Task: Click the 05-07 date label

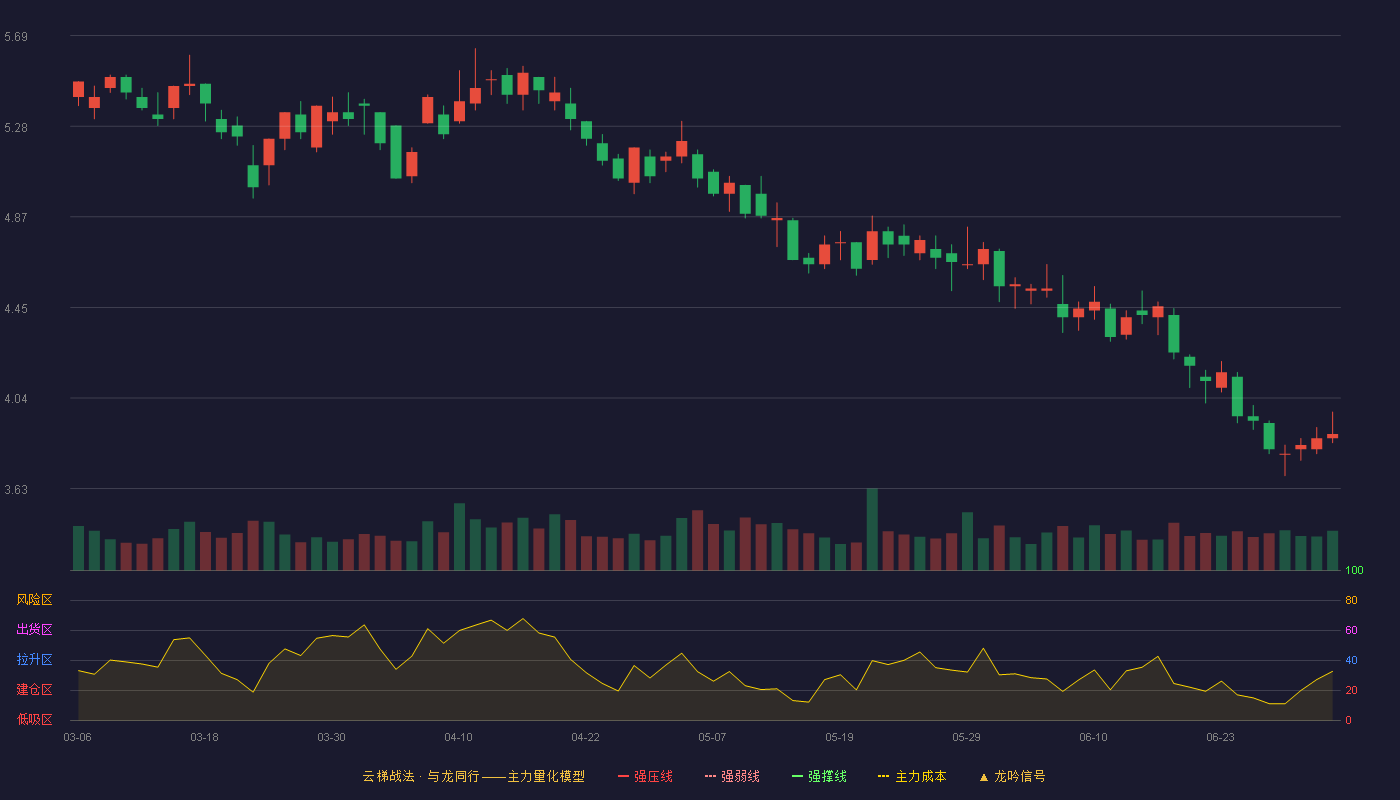Action: pos(713,737)
